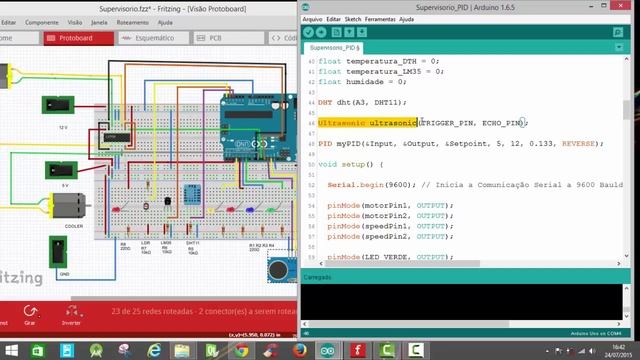Select the red LED at the breadboard's left
Viewport: 640px width, 360px height.
coord(116,209)
